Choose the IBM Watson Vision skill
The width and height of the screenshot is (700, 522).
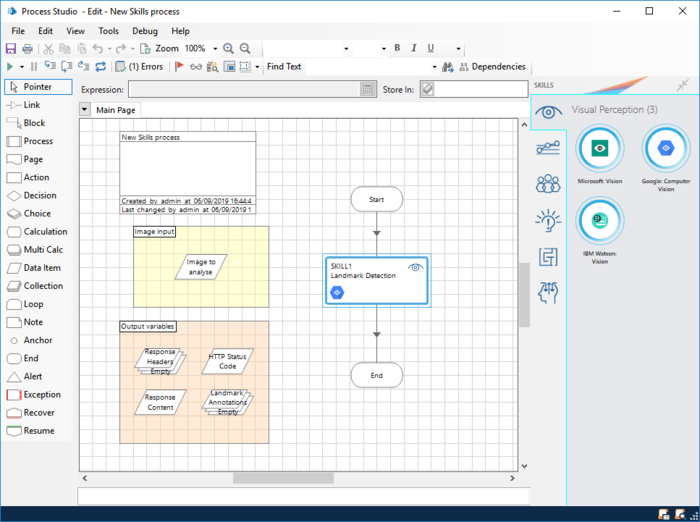coord(599,221)
